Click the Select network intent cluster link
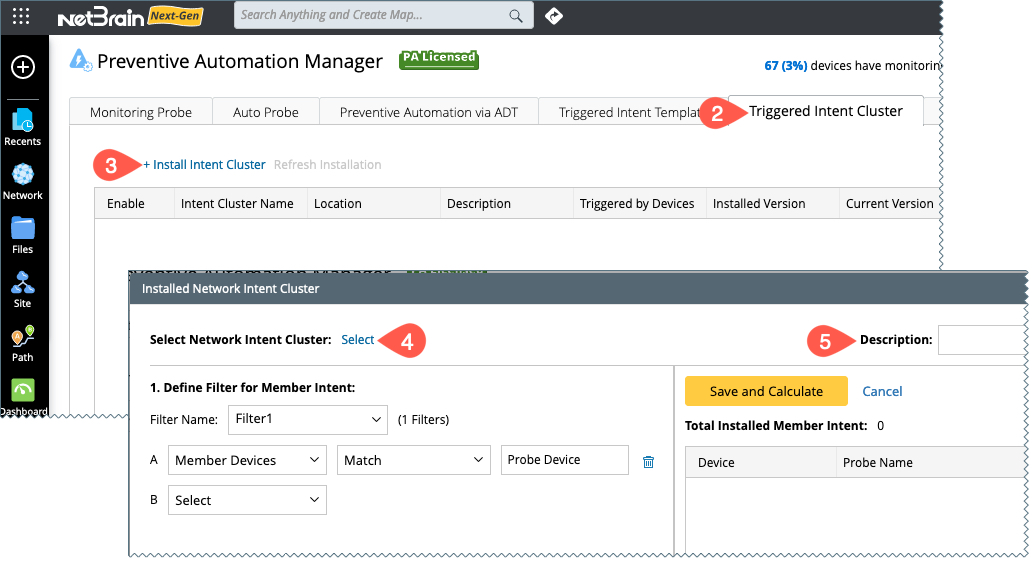 (358, 340)
